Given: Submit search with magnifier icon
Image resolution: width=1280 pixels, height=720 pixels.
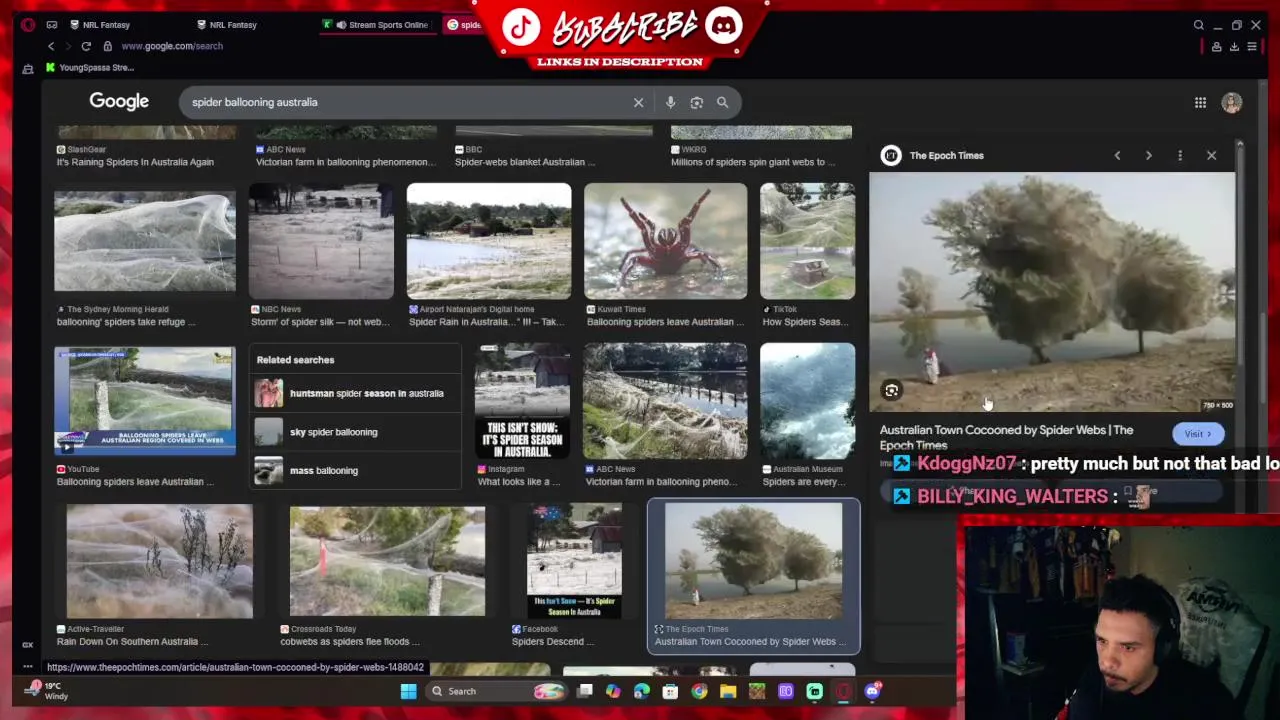Looking at the screenshot, I should pos(722,102).
